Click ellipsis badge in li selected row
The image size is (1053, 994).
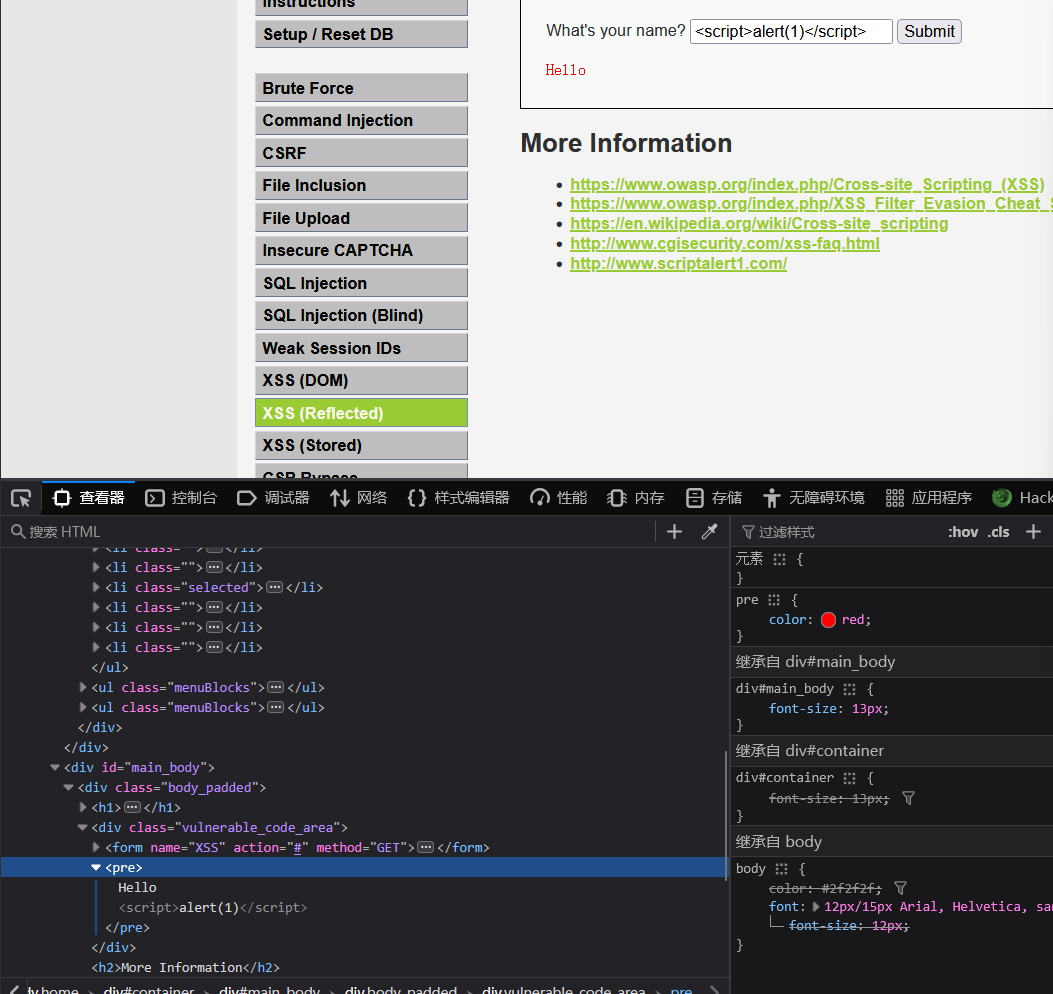[x=275, y=587]
